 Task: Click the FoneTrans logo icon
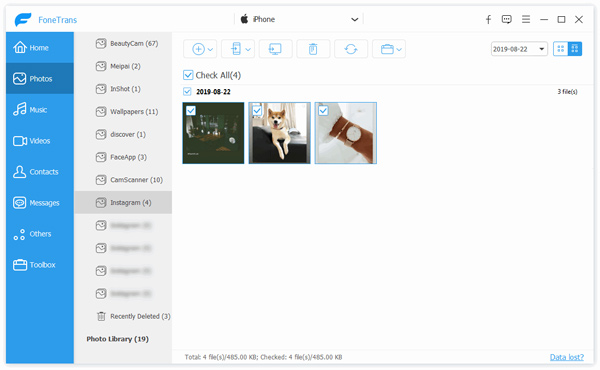coord(23,20)
